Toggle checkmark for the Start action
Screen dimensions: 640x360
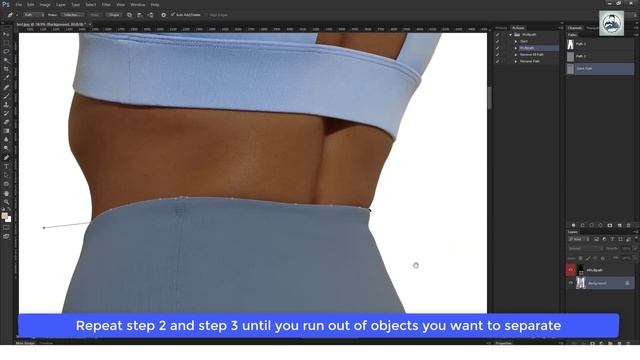point(498,41)
